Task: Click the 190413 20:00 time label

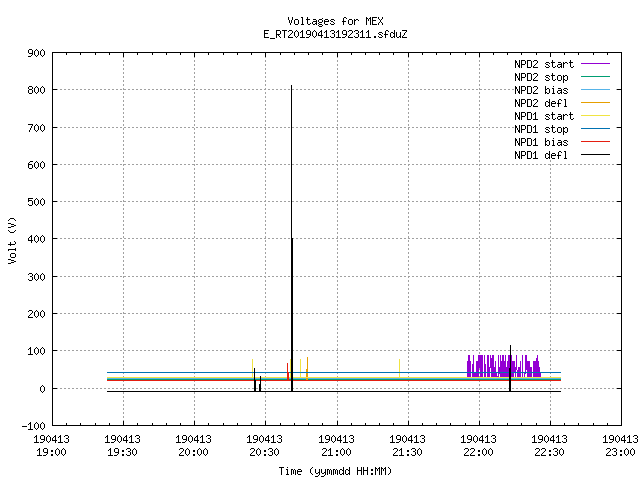Action: [x=193, y=446]
